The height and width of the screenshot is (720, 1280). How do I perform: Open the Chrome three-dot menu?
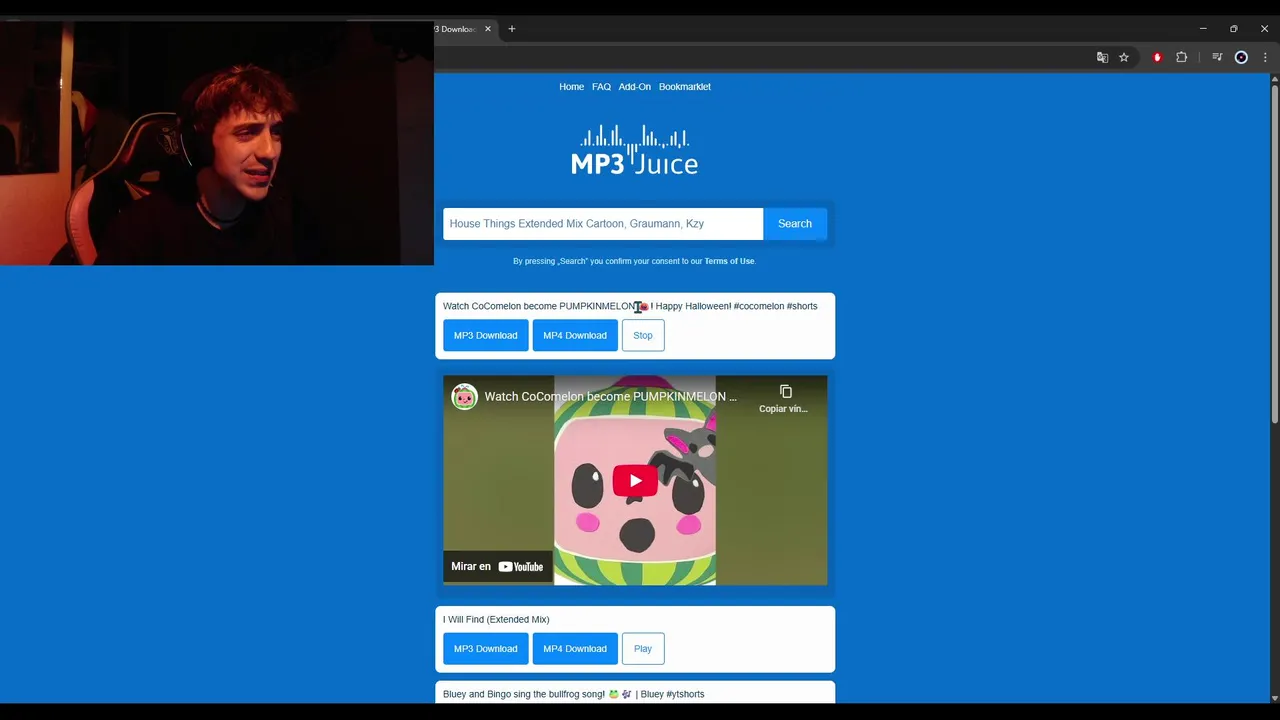pos(1265,57)
